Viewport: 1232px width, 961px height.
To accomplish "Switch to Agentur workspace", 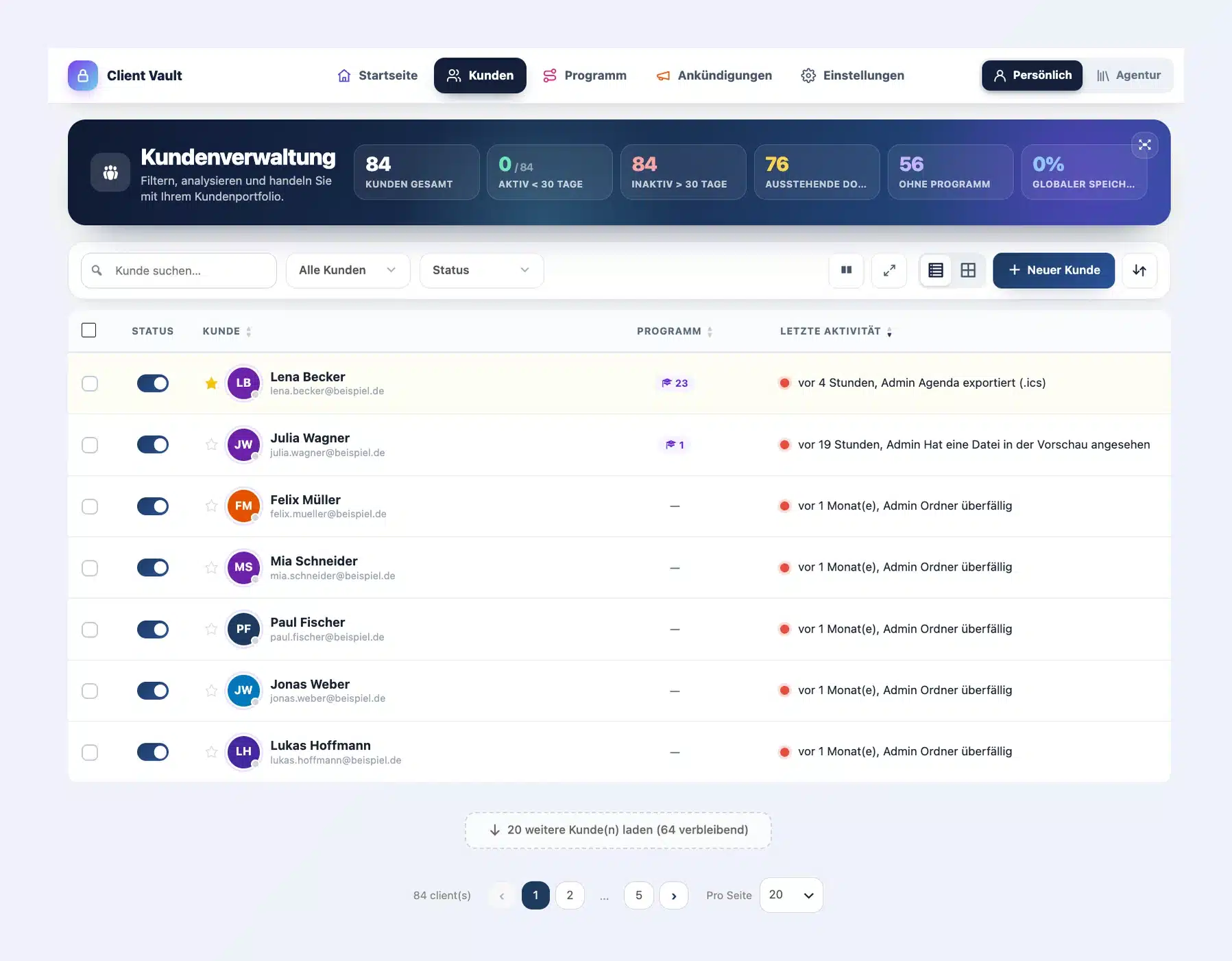I will click(x=1128, y=75).
